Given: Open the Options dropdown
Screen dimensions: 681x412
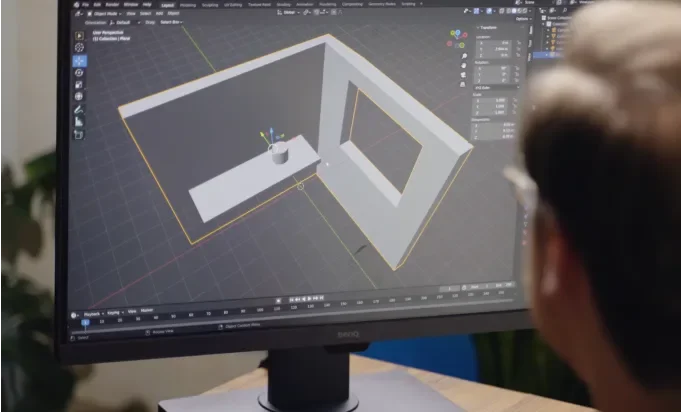Looking at the screenshot, I should click(524, 19).
